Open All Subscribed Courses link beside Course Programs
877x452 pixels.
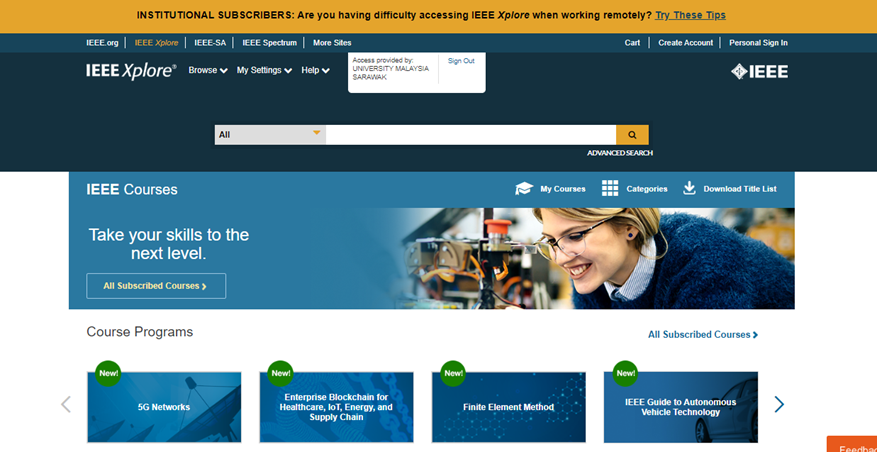(x=703, y=335)
